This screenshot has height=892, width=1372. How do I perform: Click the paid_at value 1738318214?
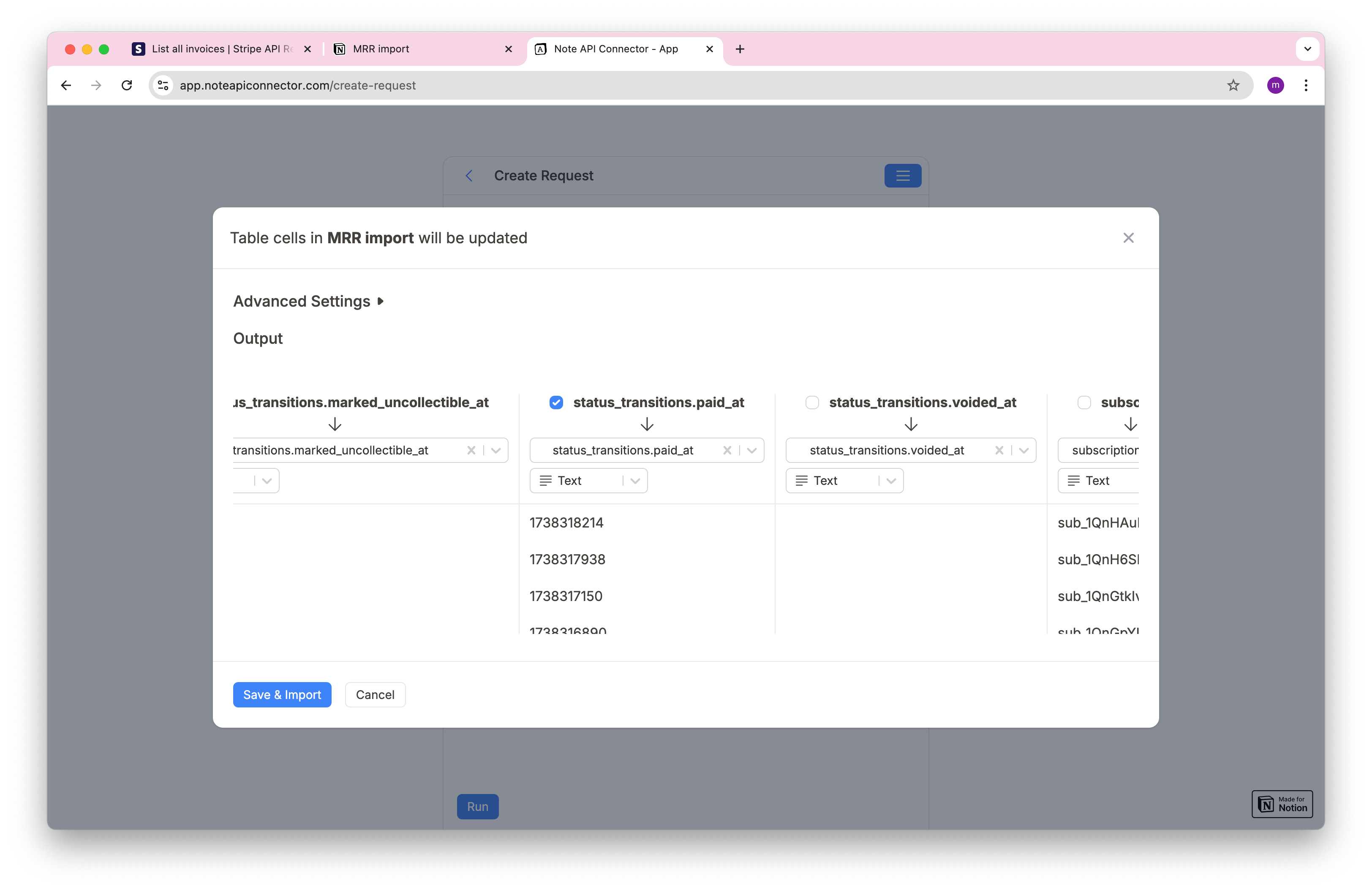coord(566,522)
